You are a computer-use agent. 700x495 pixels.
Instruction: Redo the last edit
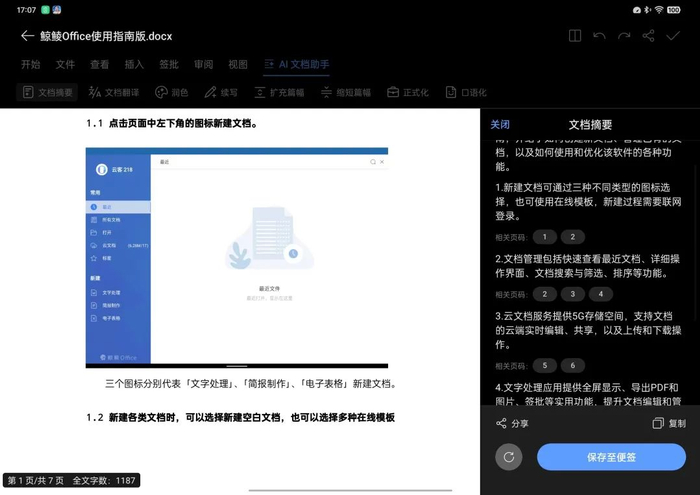pos(624,36)
